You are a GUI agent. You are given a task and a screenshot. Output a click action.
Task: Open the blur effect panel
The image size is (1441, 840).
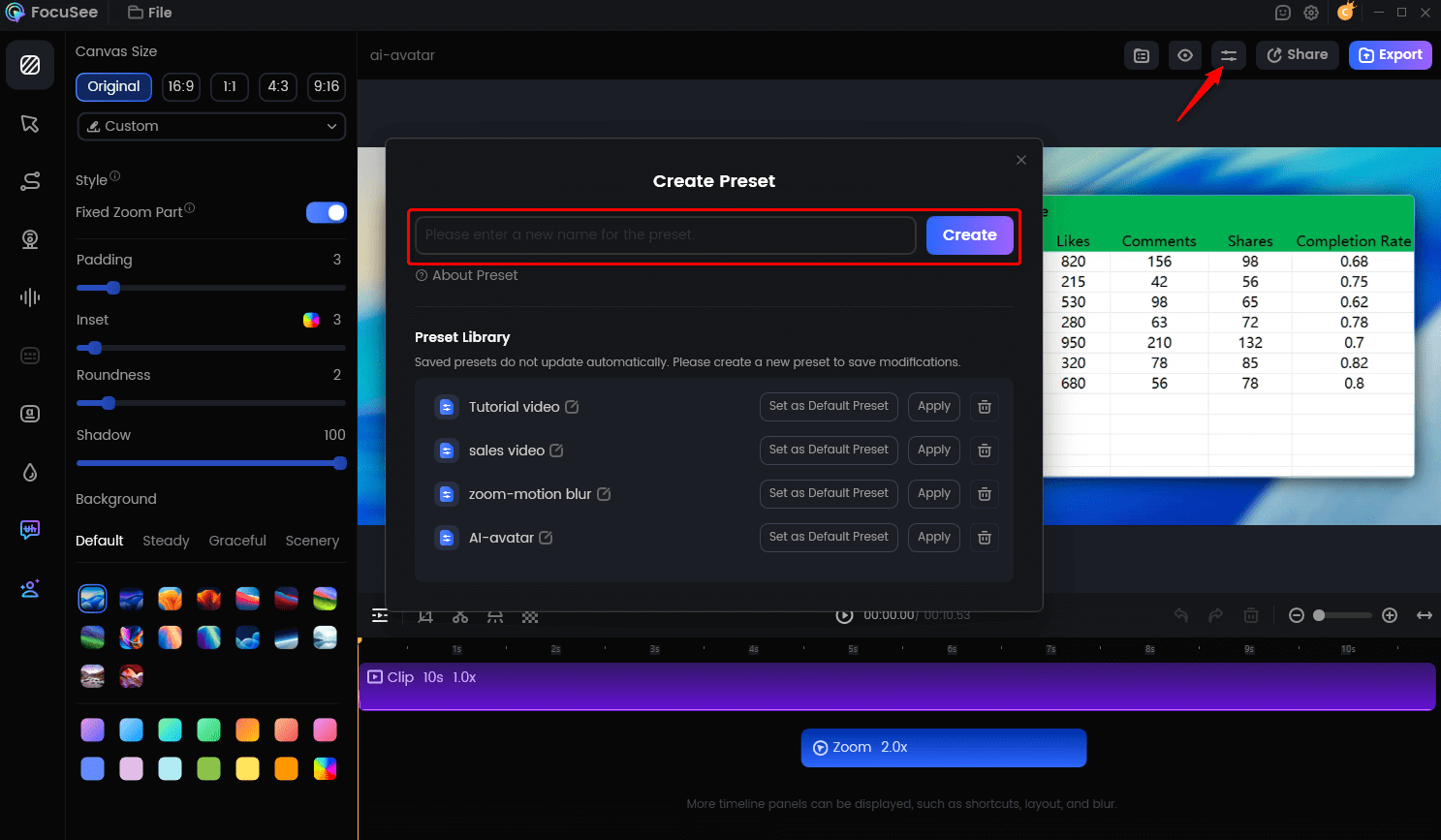tap(30, 472)
